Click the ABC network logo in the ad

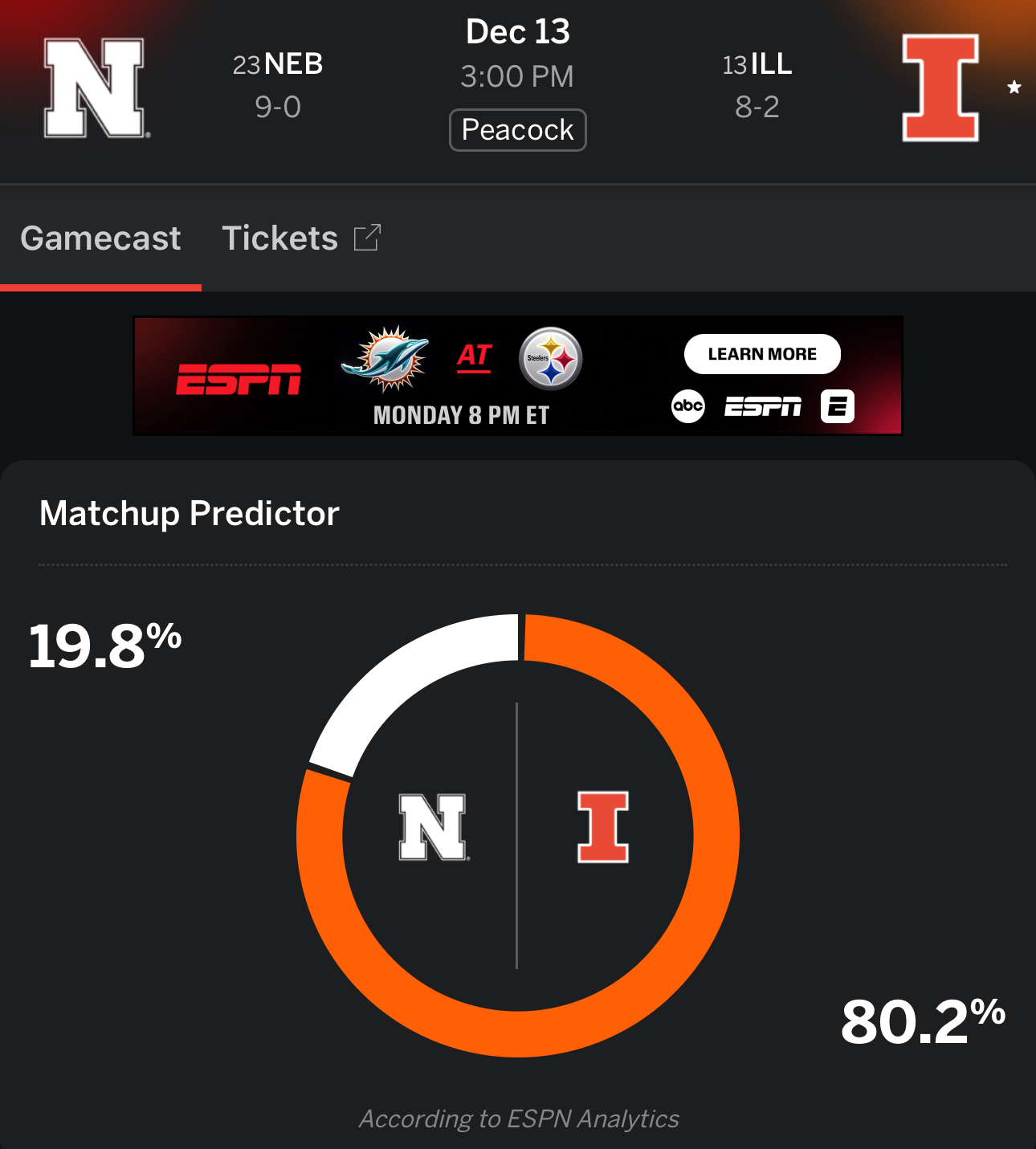[688, 406]
